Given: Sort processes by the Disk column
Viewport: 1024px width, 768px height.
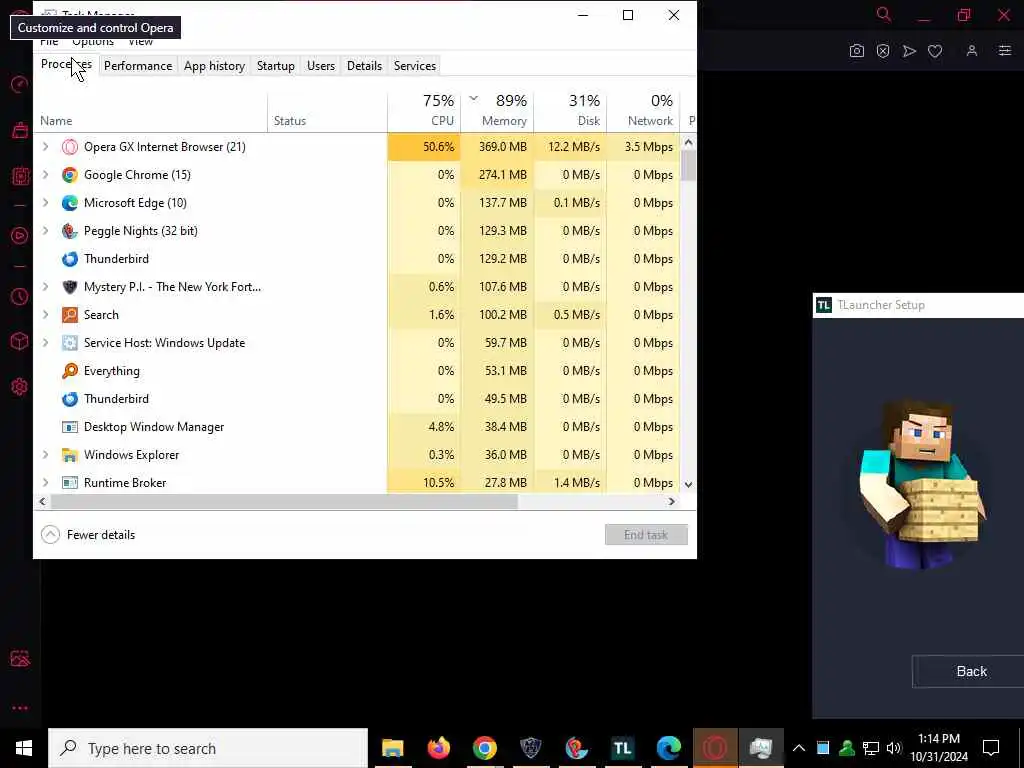Looking at the screenshot, I should [570, 111].
